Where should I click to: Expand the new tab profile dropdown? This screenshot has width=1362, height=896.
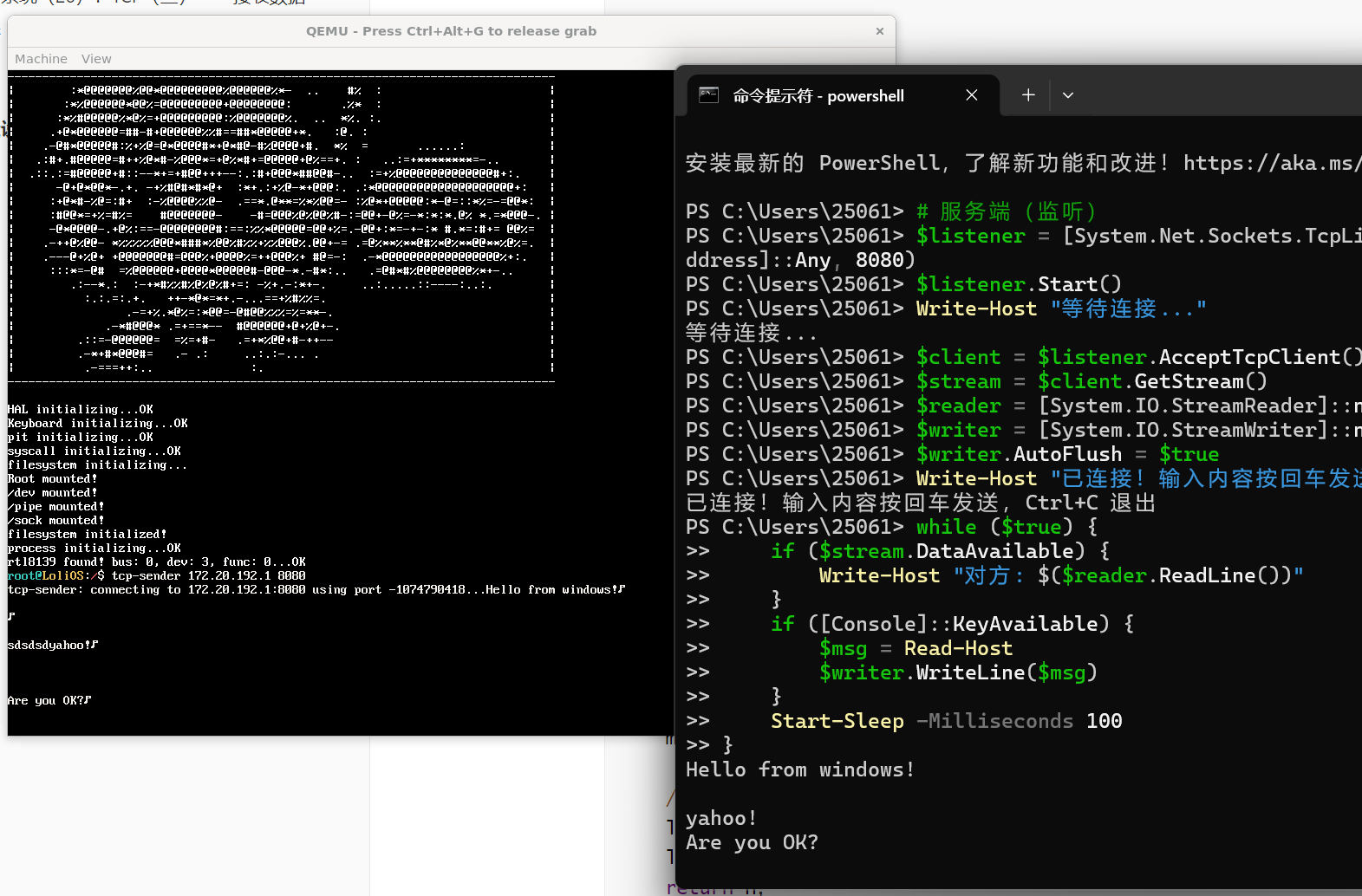[1067, 95]
